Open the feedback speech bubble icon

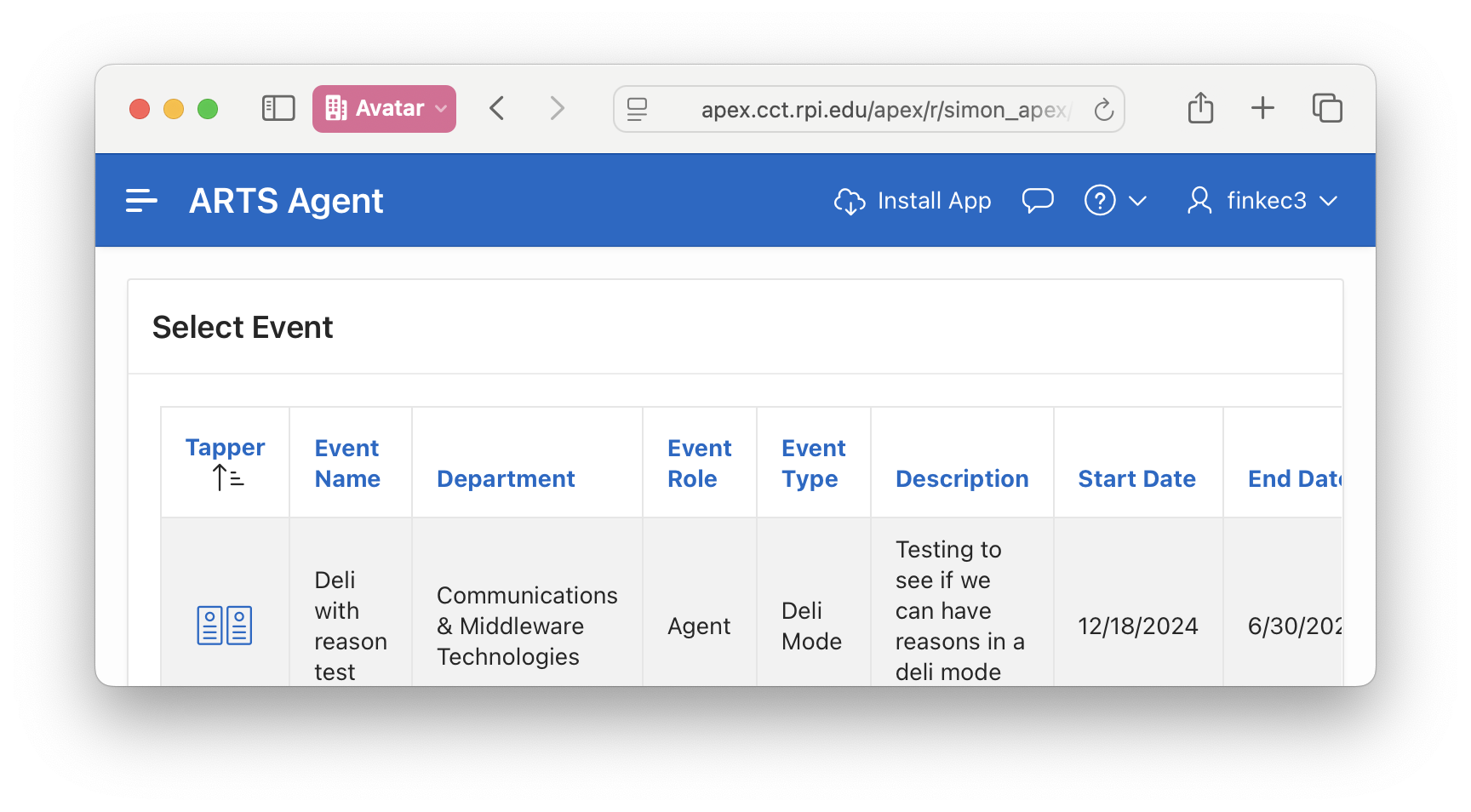tap(1038, 201)
